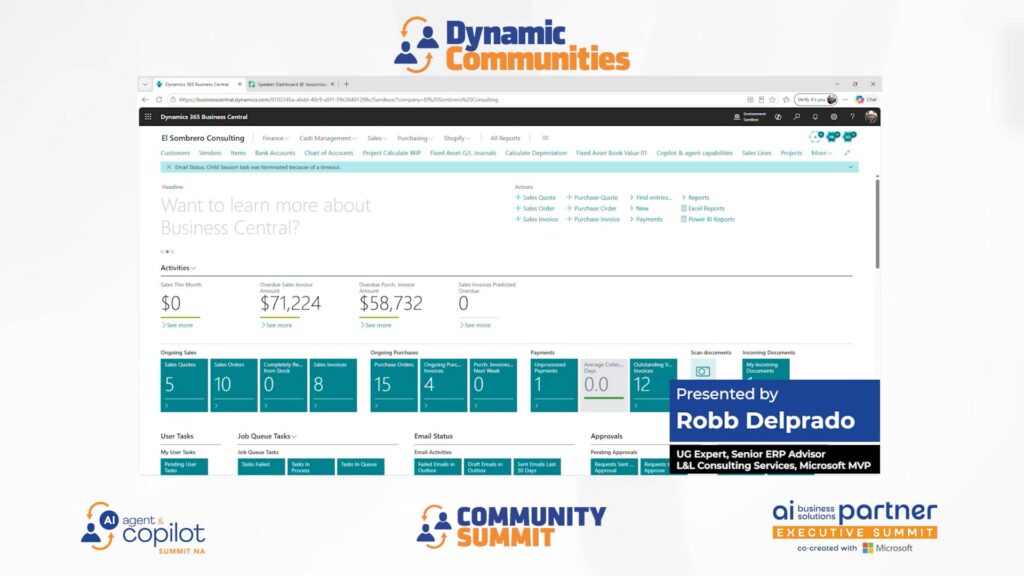Screen dimensions: 1024x576
Task: Open the Sales Orders tile showing 10
Action: coord(234,385)
